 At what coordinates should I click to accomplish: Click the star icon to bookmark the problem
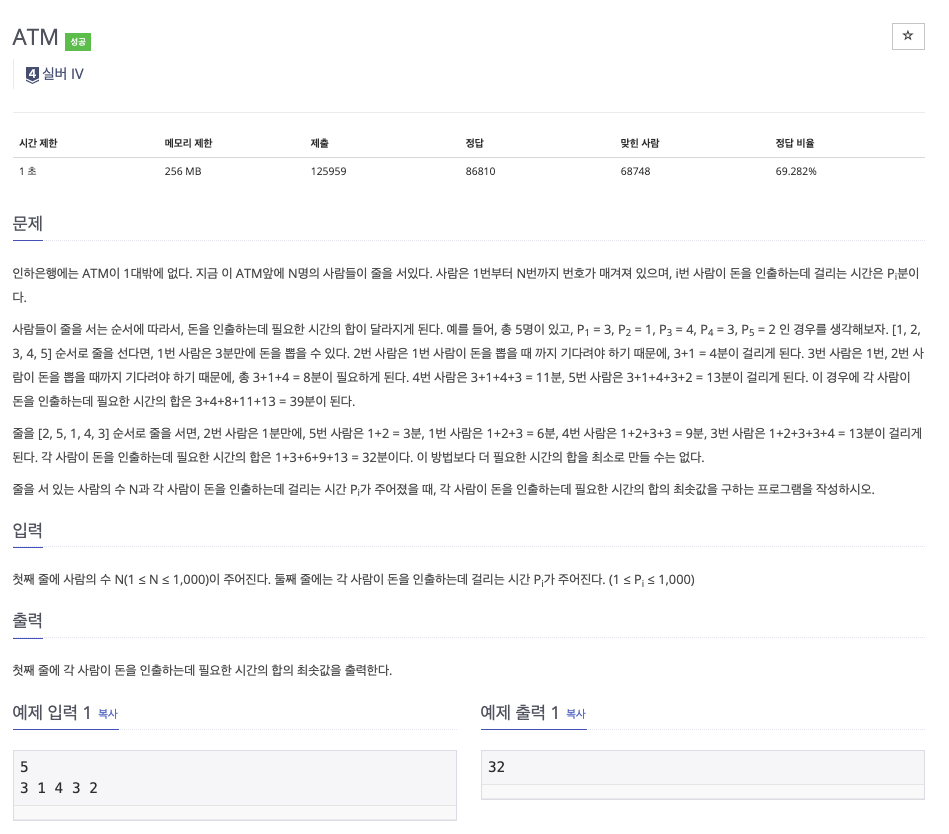(x=908, y=36)
